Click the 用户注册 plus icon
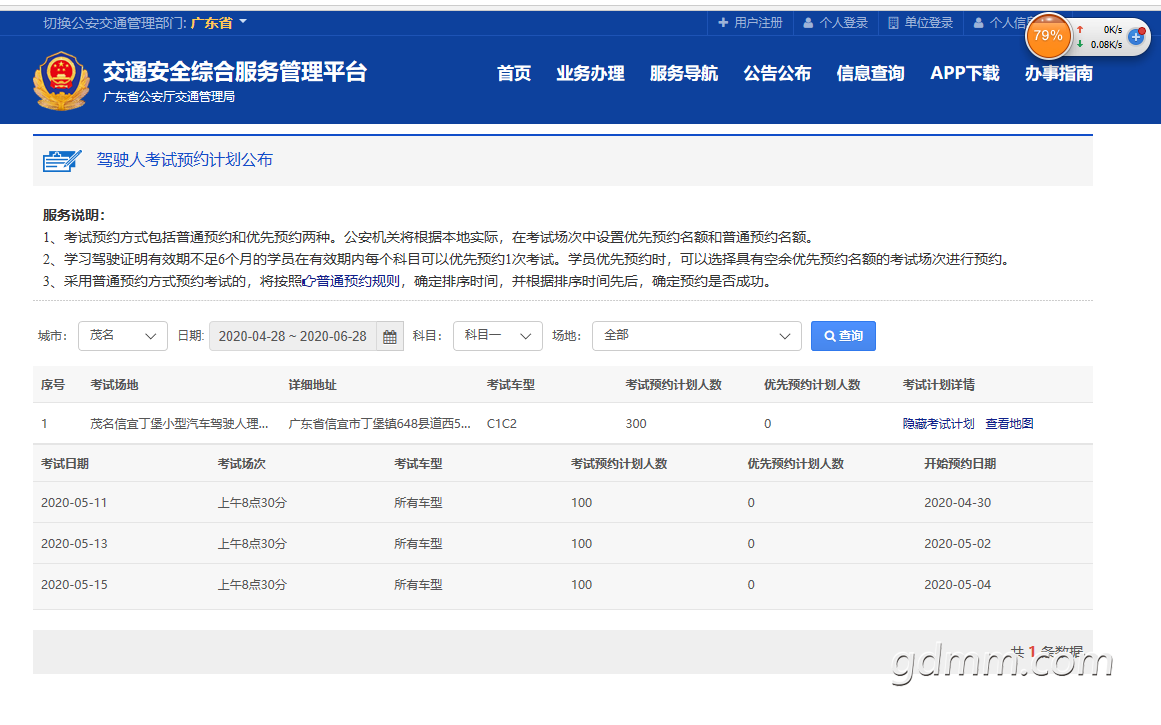Image resolution: width=1161 pixels, height=725 pixels. click(723, 23)
